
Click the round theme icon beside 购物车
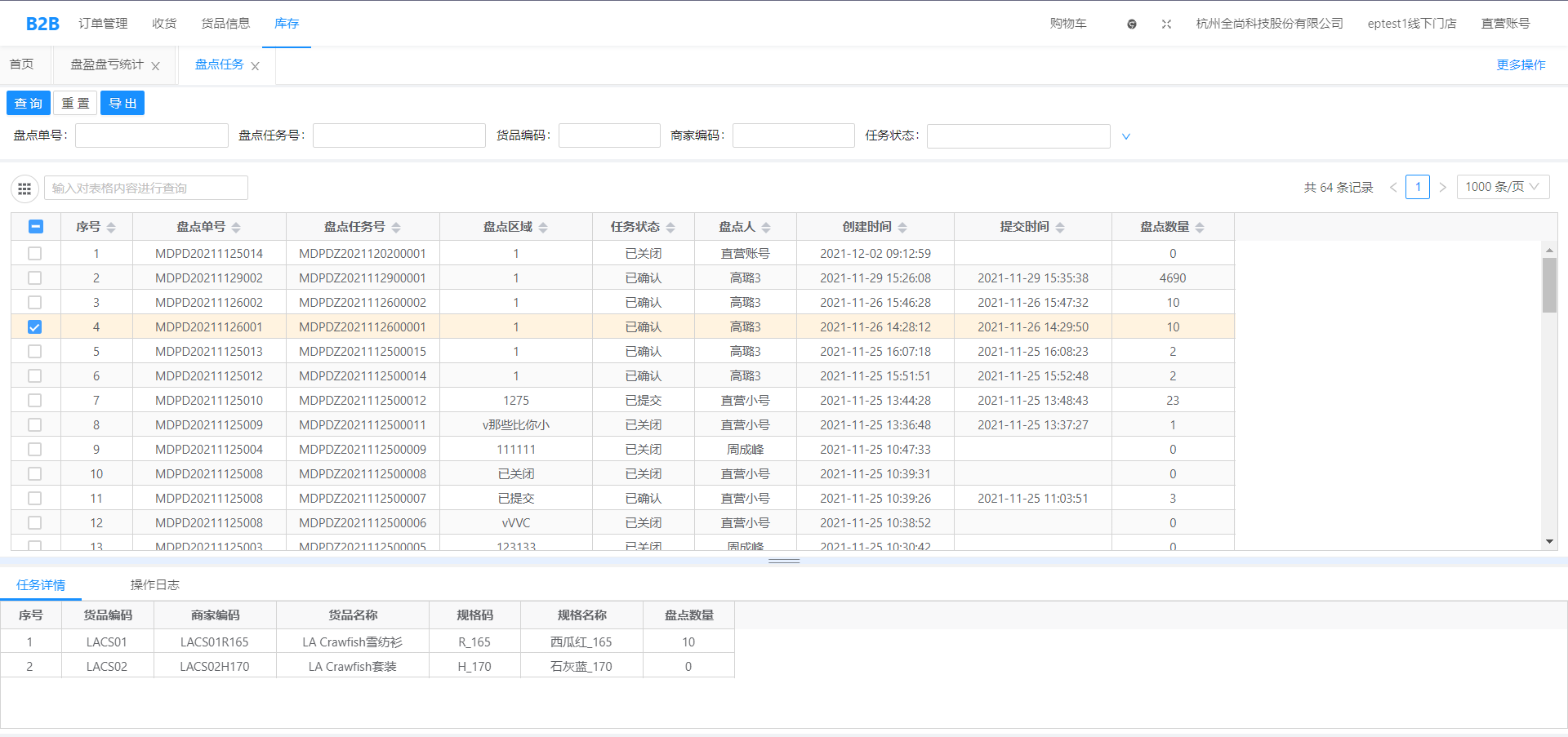[x=1131, y=24]
